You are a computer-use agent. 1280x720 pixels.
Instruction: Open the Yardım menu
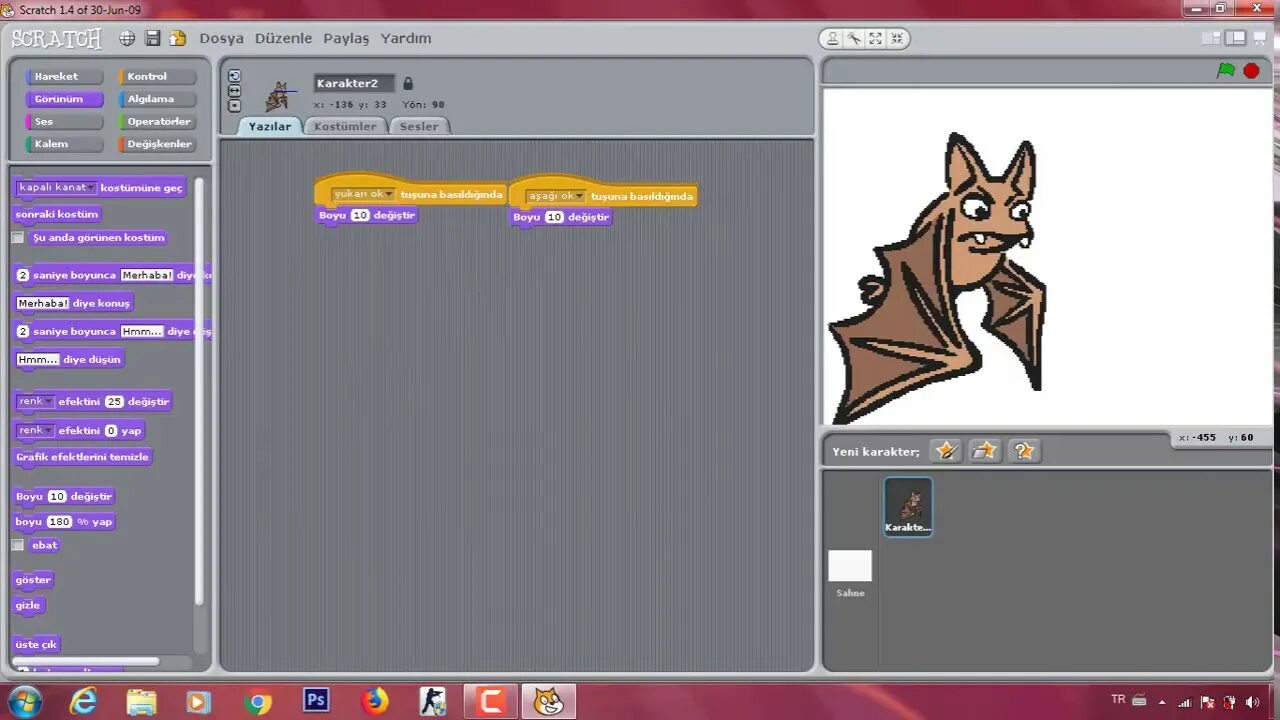tap(406, 38)
